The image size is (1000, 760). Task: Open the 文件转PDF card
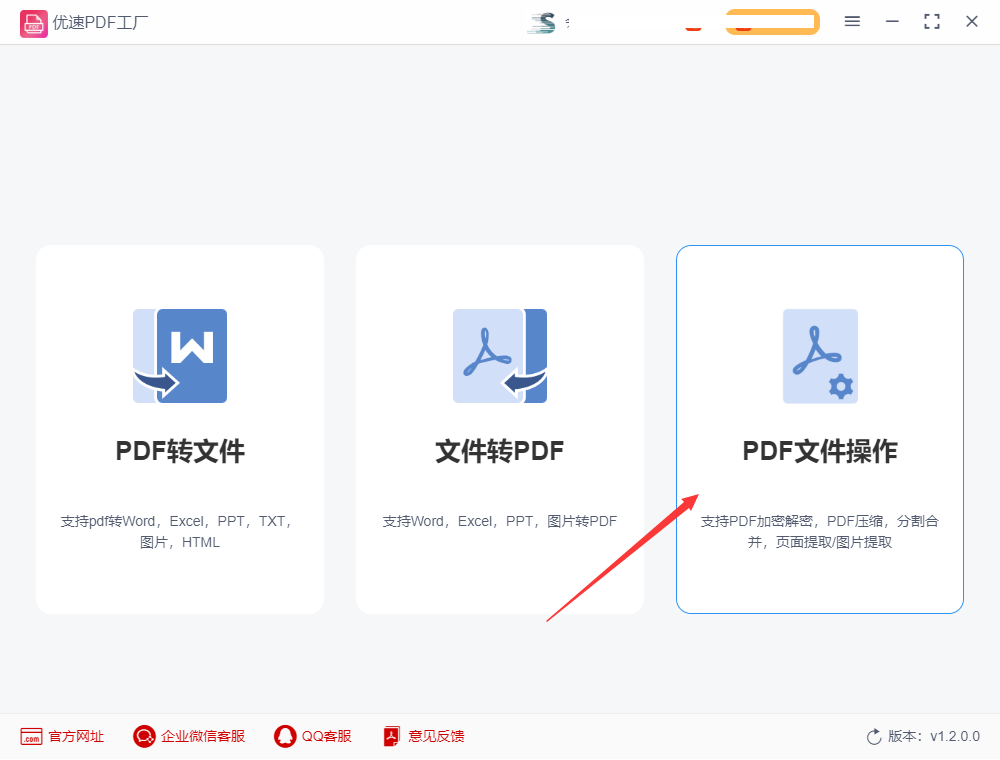500,429
